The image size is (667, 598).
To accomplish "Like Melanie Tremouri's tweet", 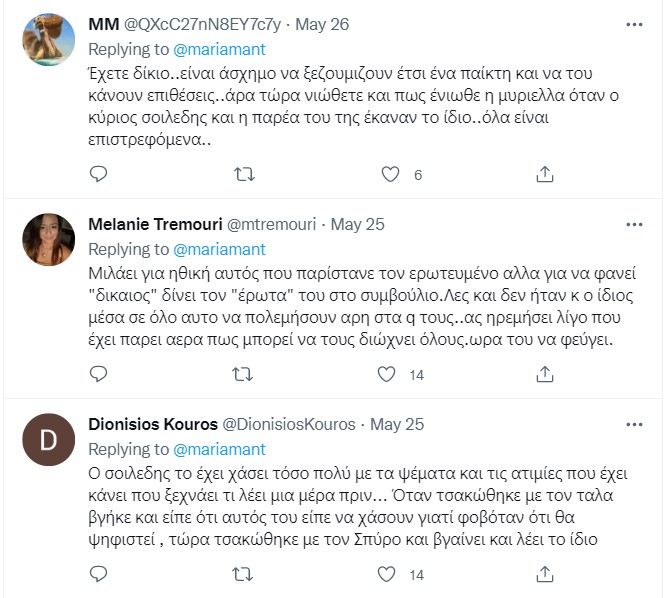I will pos(390,375).
